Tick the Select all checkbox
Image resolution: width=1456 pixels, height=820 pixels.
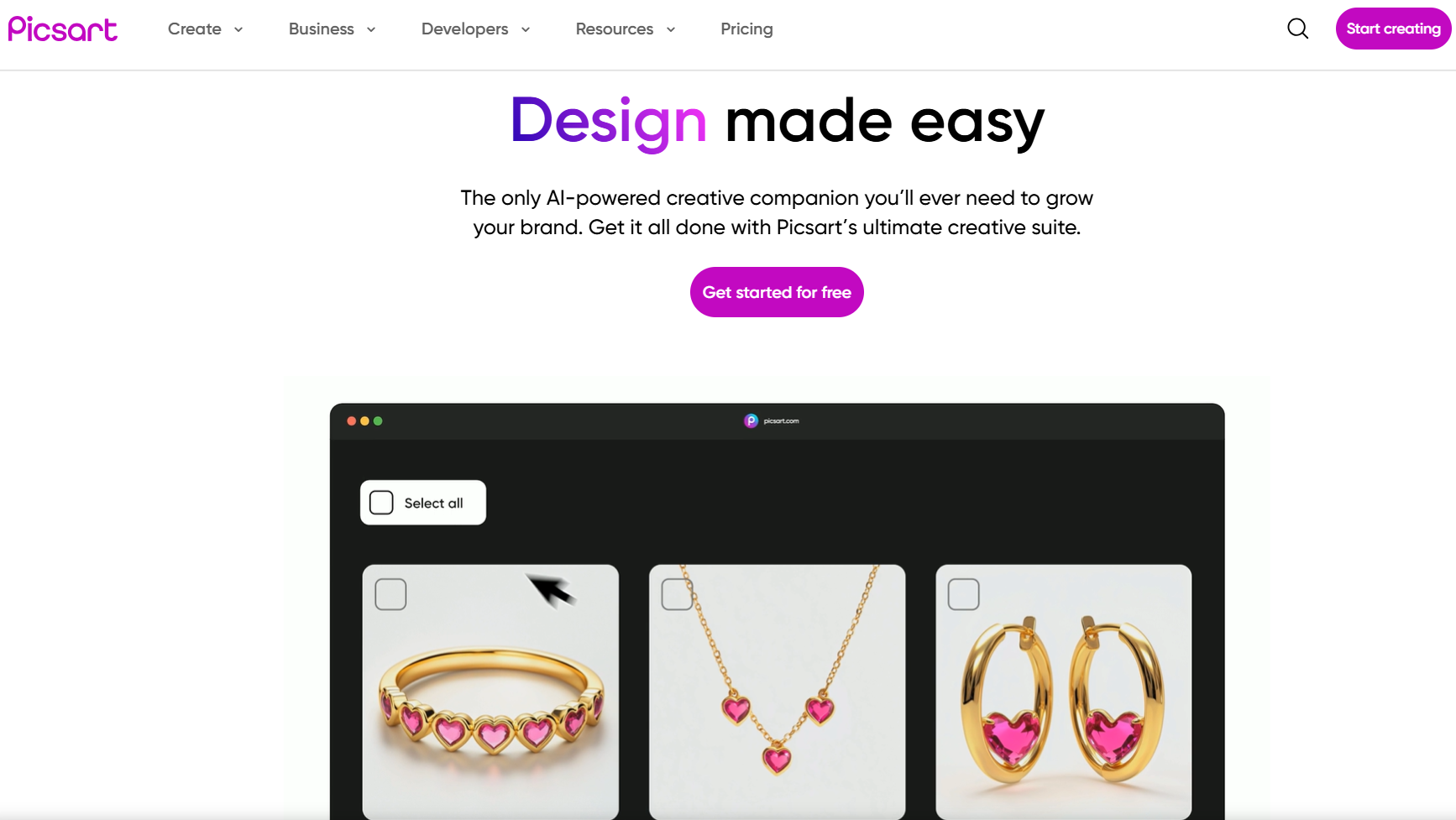[x=381, y=503]
